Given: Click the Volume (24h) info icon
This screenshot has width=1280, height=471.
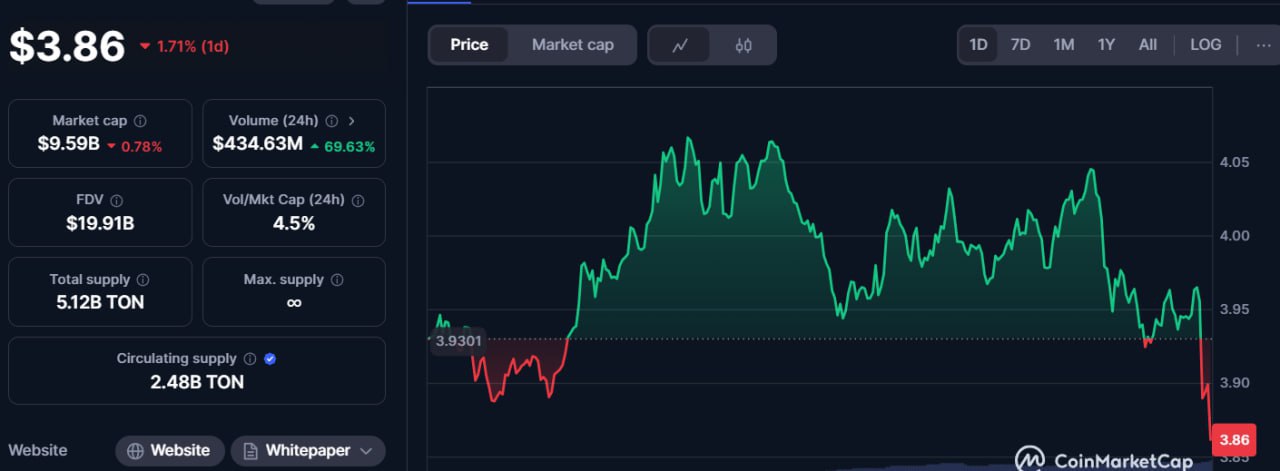Looking at the screenshot, I should click(x=331, y=121).
